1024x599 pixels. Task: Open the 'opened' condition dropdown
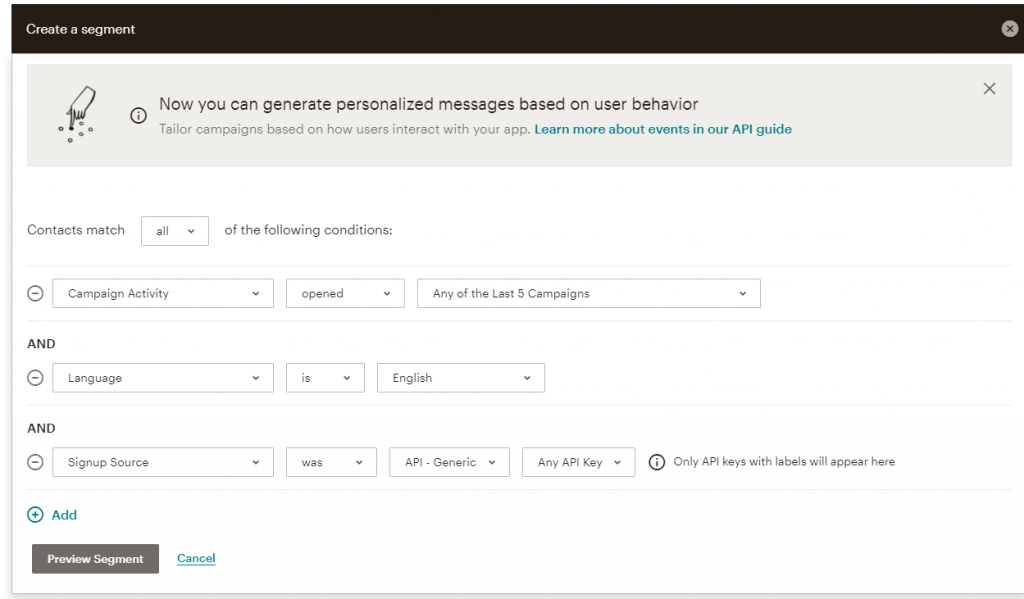click(x=345, y=293)
